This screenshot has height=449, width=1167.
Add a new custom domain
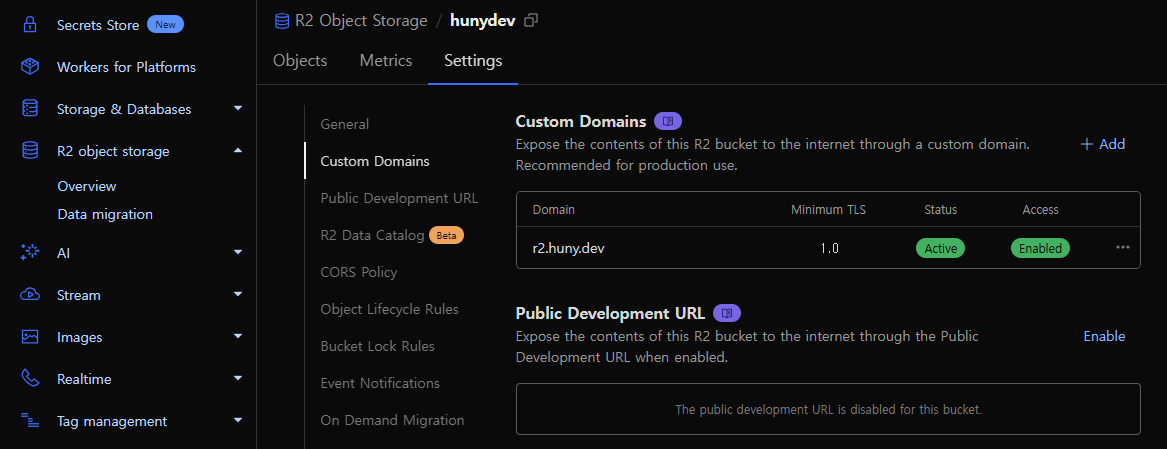1102,144
